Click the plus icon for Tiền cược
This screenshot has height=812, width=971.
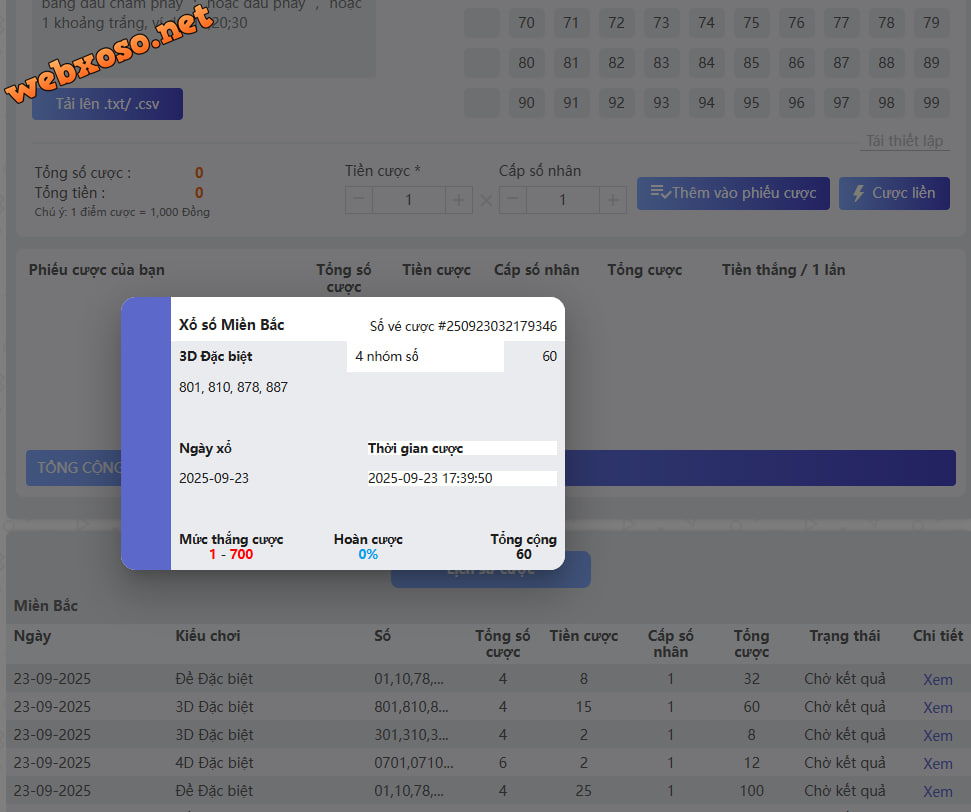click(x=458, y=200)
